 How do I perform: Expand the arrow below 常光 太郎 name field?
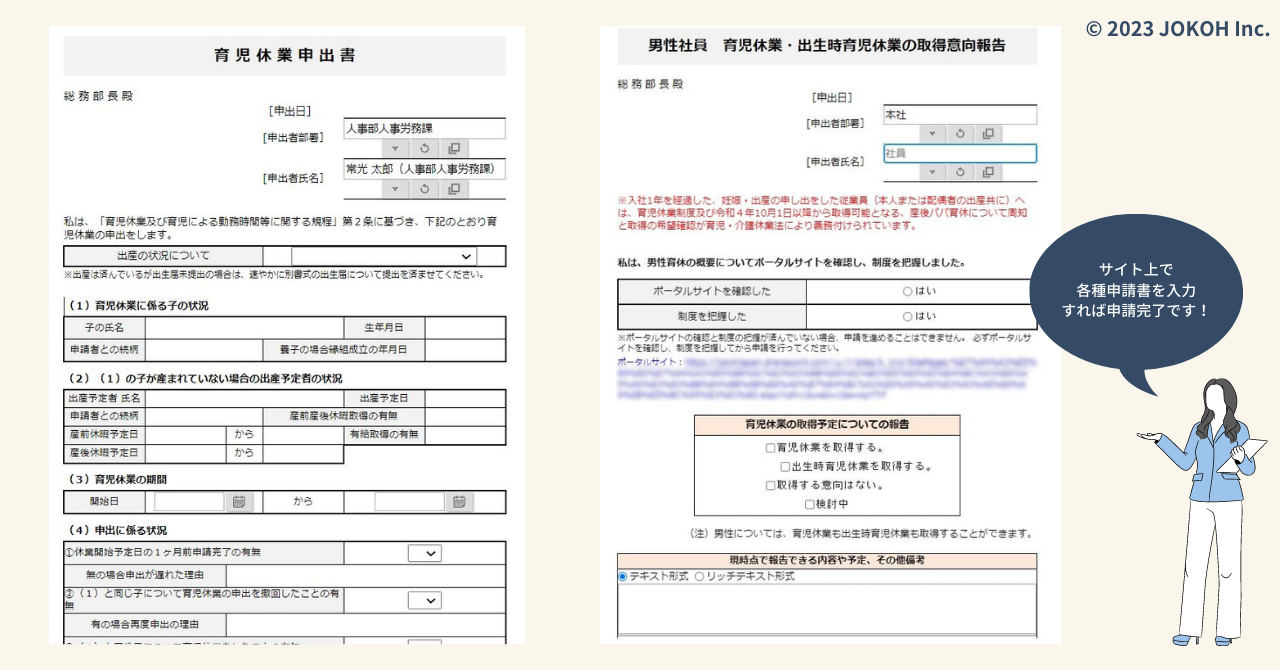[x=395, y=188]
